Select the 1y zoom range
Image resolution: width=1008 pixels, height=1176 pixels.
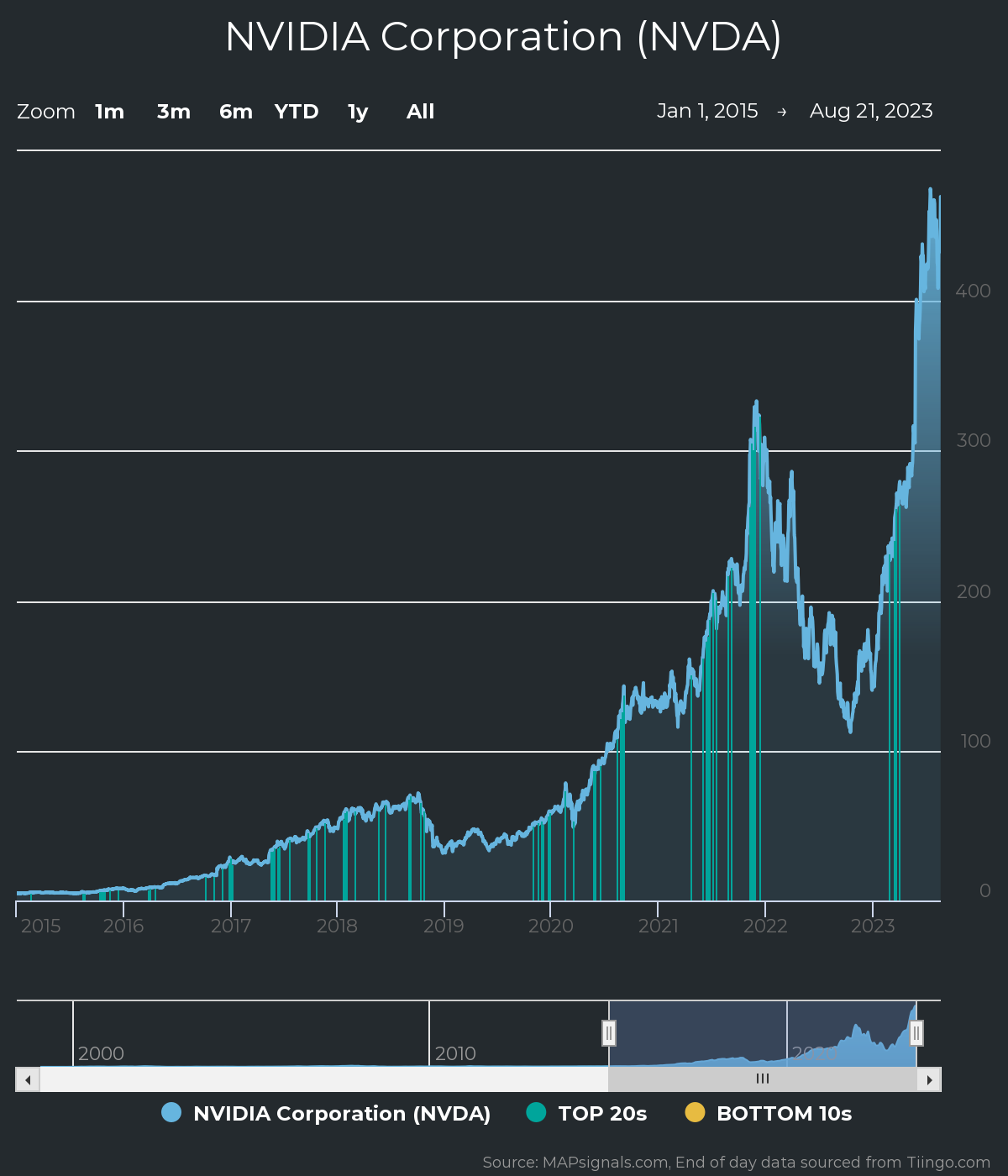[x=358, y=112]
